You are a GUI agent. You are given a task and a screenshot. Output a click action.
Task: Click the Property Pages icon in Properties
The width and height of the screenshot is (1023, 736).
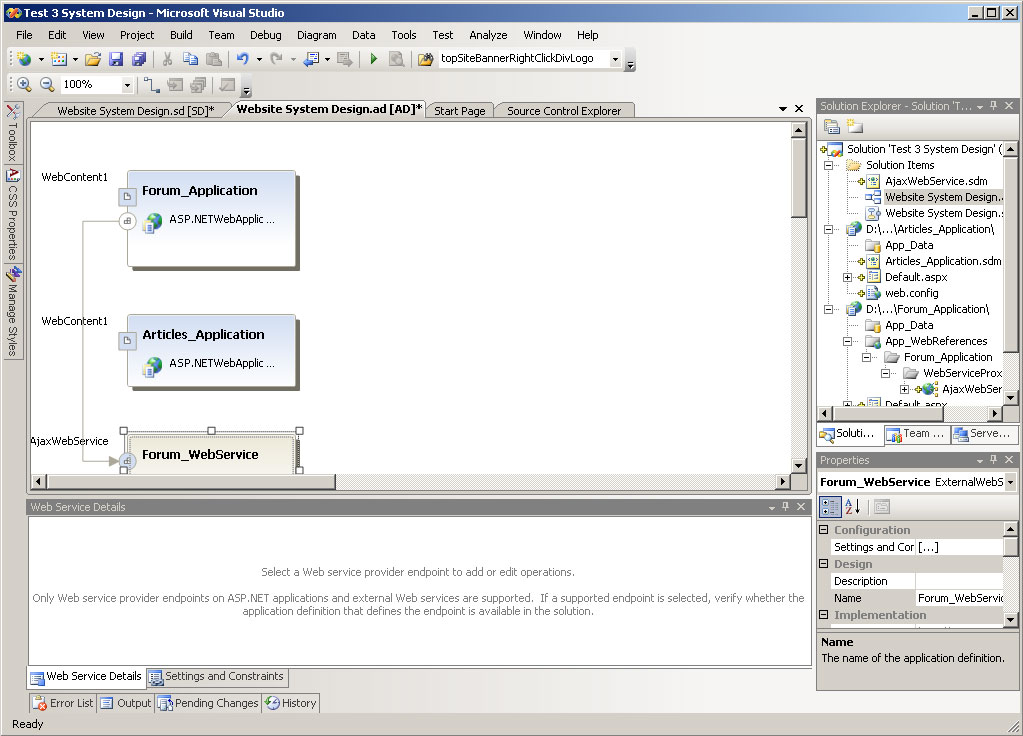coord(881,506)
